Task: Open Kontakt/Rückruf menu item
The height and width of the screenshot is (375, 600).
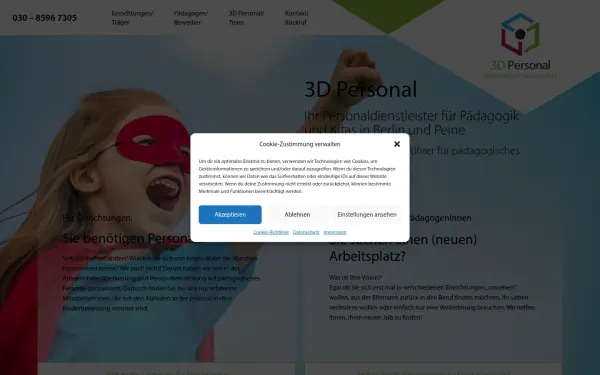Action: (296, 18)
